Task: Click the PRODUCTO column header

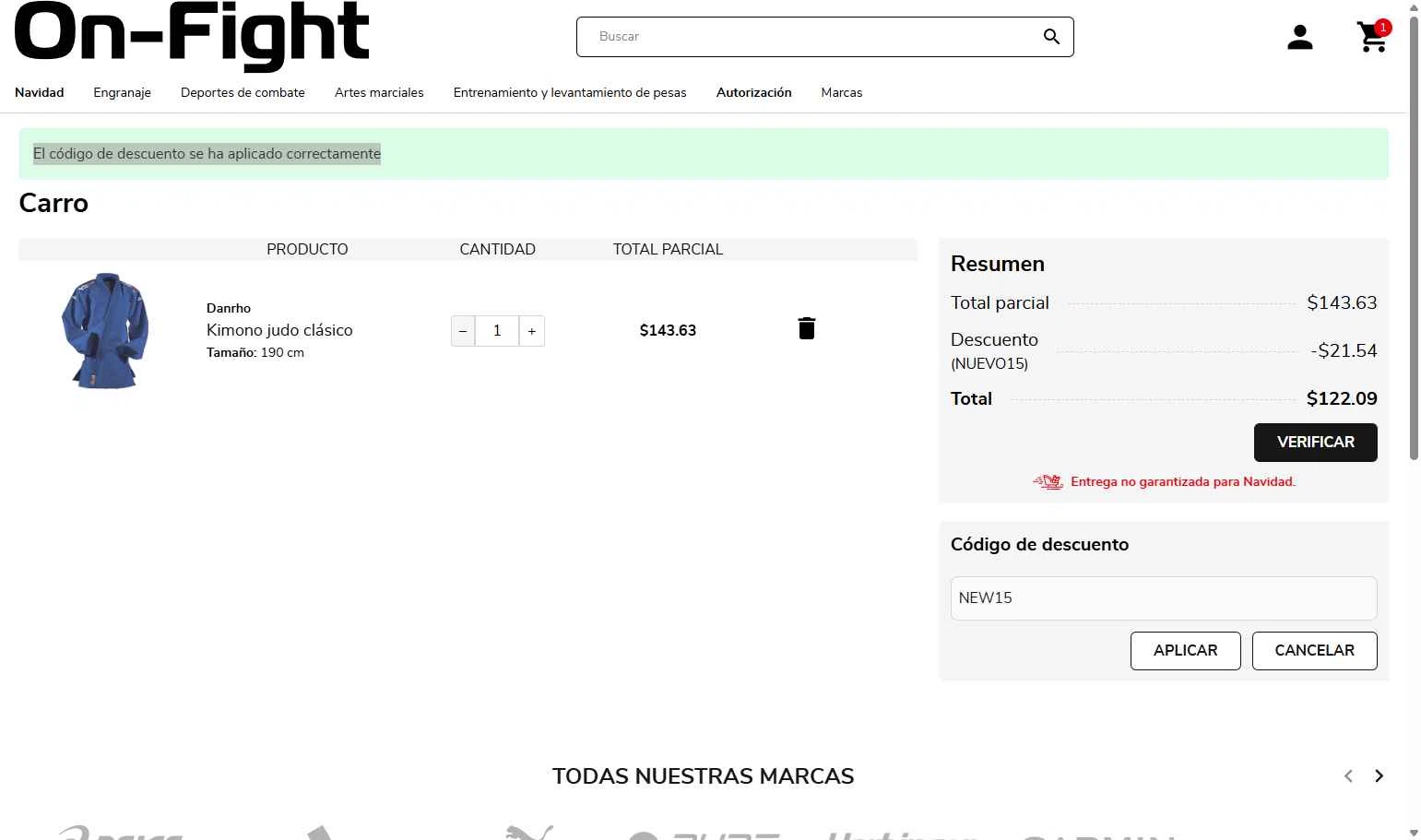Action: 307,249
